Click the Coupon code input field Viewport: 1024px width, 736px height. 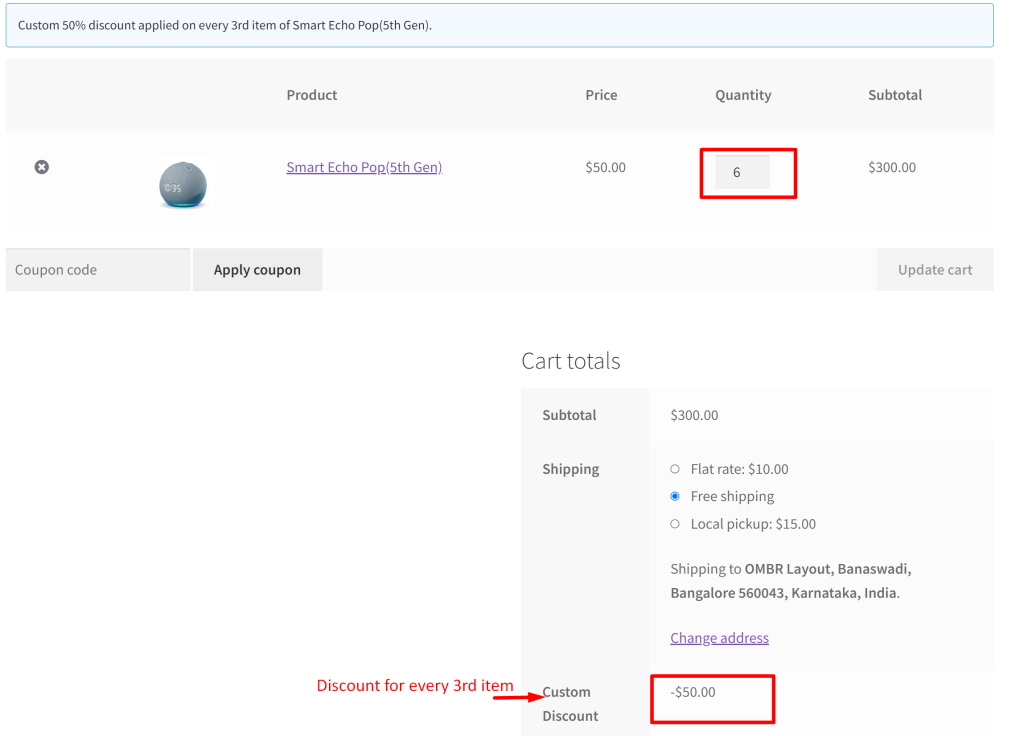(98, 270)
